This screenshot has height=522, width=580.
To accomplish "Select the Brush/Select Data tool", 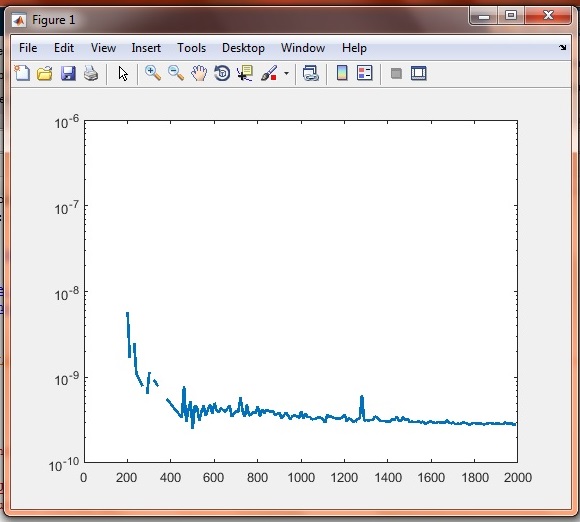I will (269, 73).
